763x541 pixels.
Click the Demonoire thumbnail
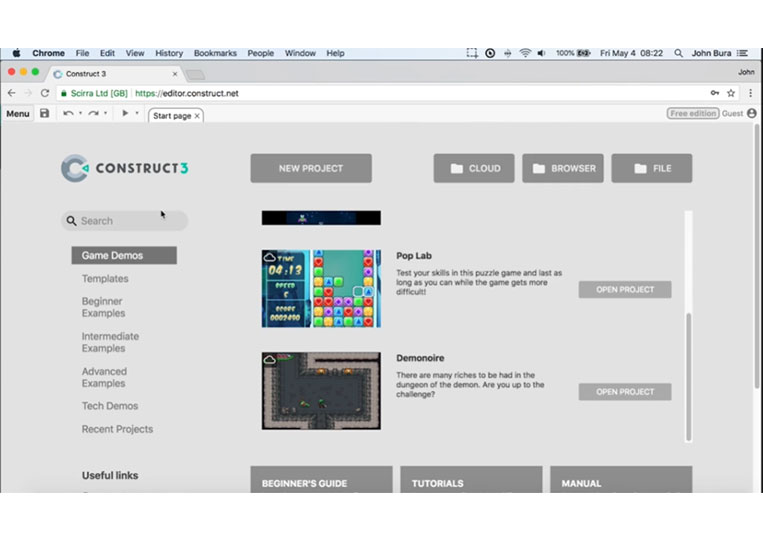click(x=321, y=391)
